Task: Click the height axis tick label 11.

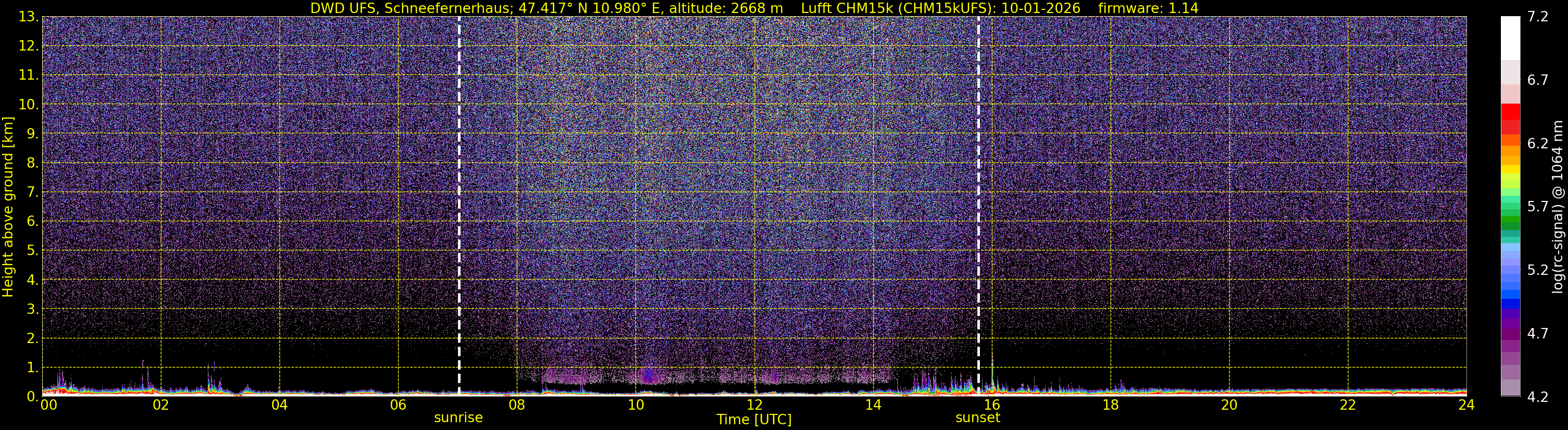Action: tap(29, 75)
